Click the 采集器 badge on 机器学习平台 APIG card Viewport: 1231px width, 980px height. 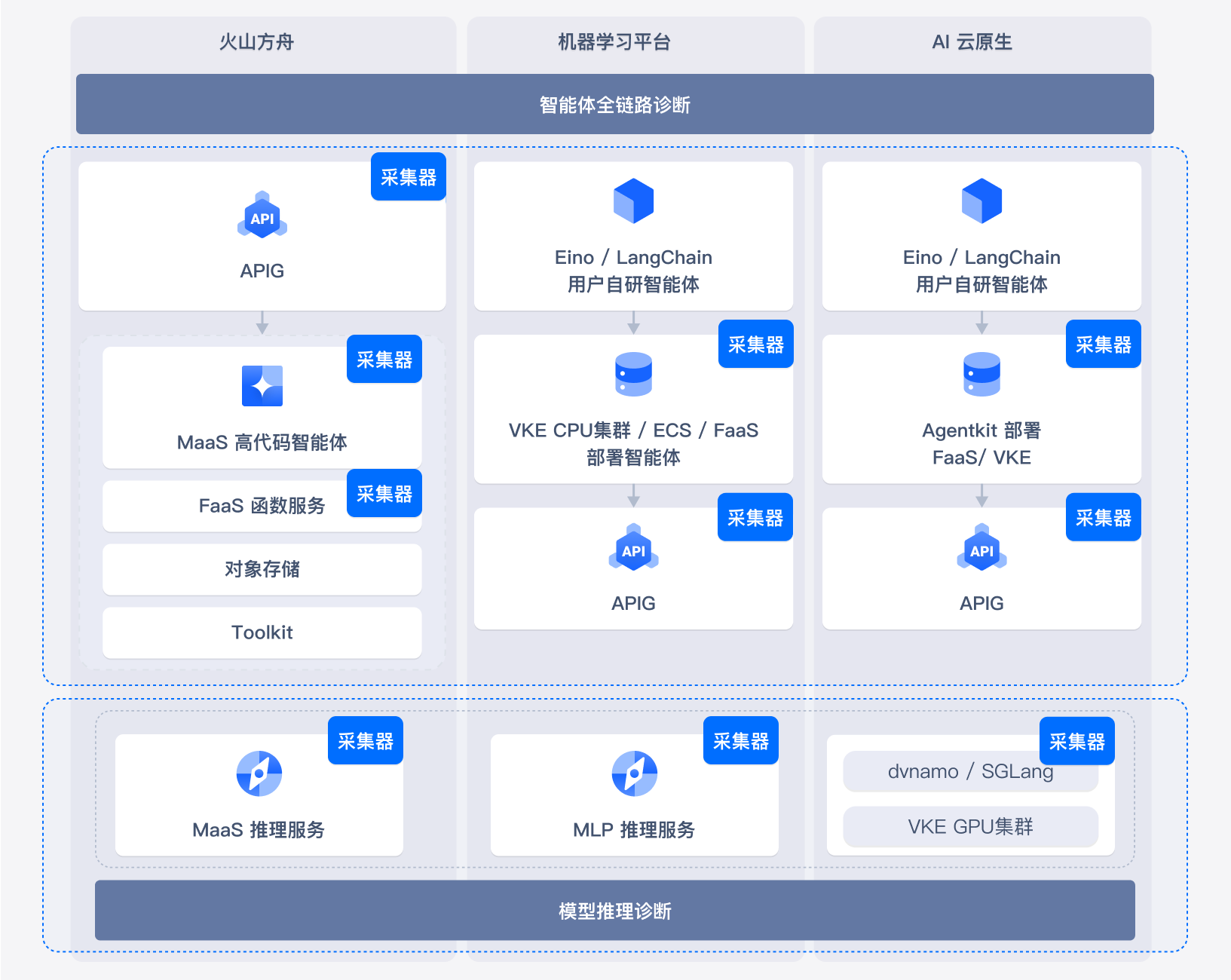pyautogui.click(x=755, y=518)
